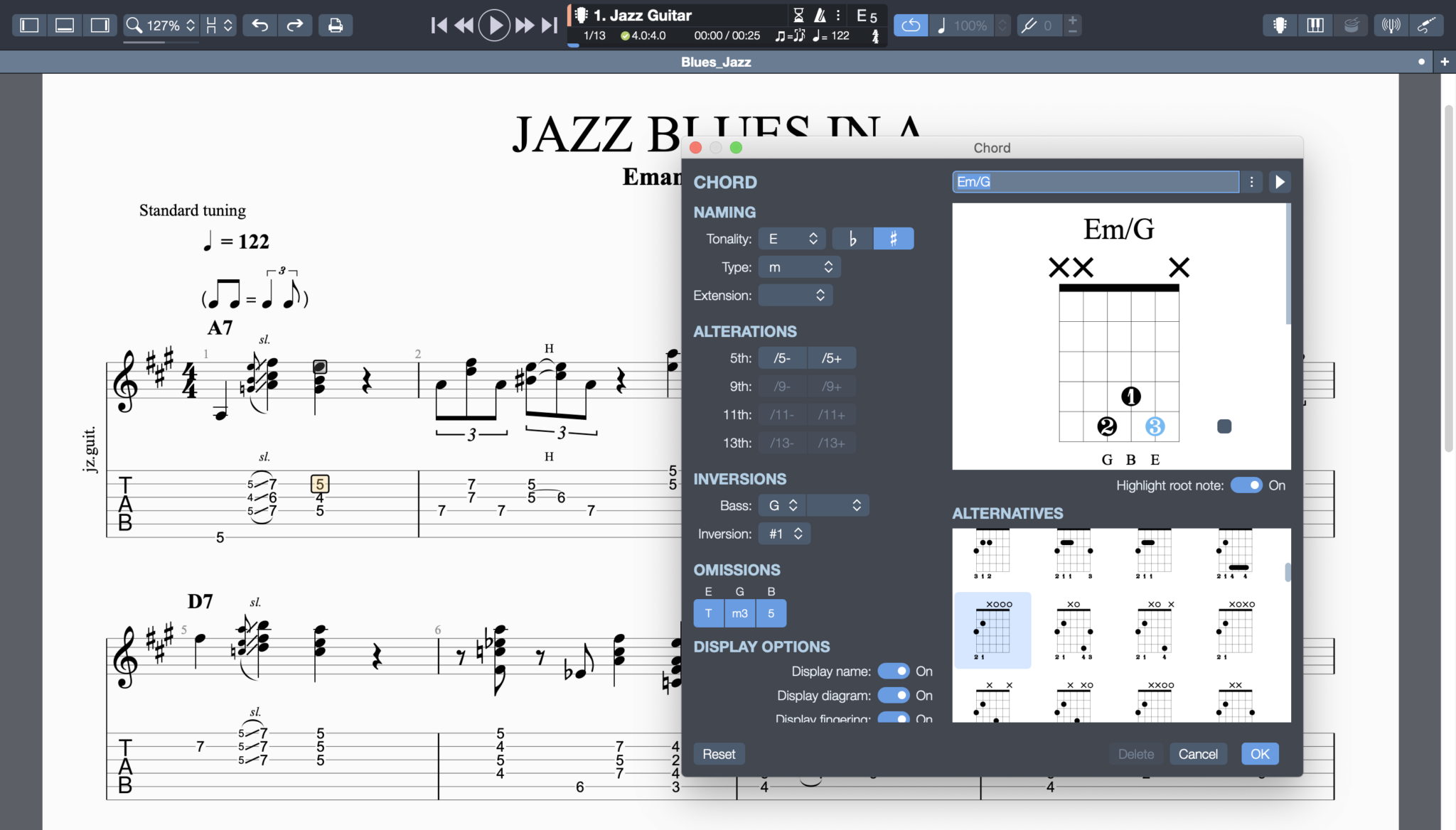Image resolution: width=1456 pixels, height=830 pixels.
Task: Show the piano keyboard view
Action: 1315,25
